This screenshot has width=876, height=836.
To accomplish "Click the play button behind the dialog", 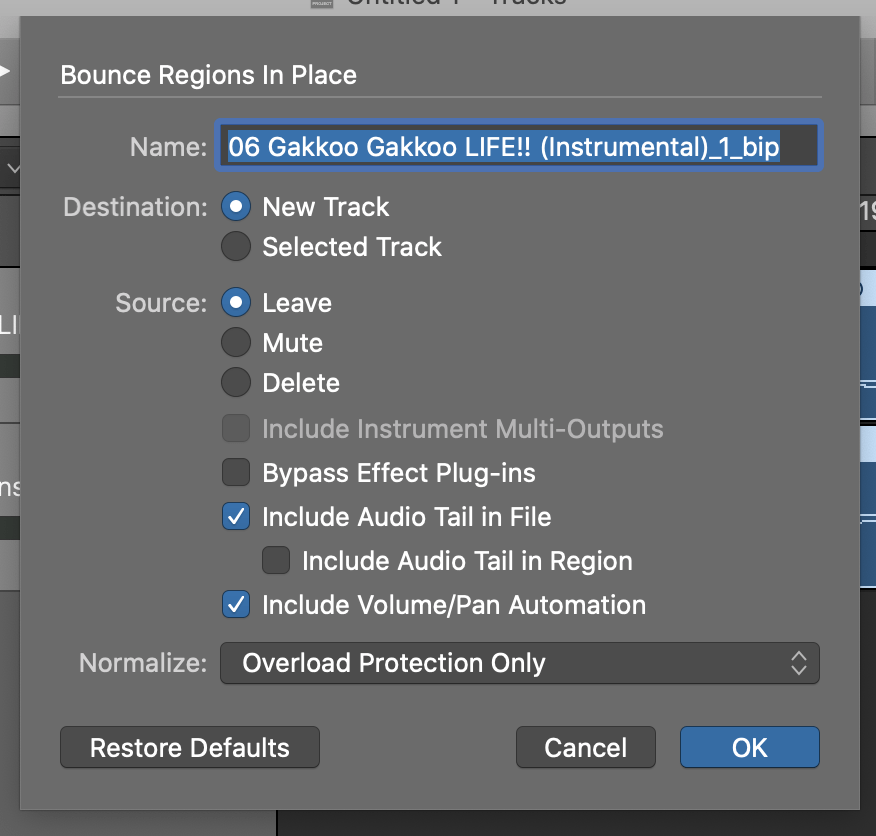I will coord(5,70).
